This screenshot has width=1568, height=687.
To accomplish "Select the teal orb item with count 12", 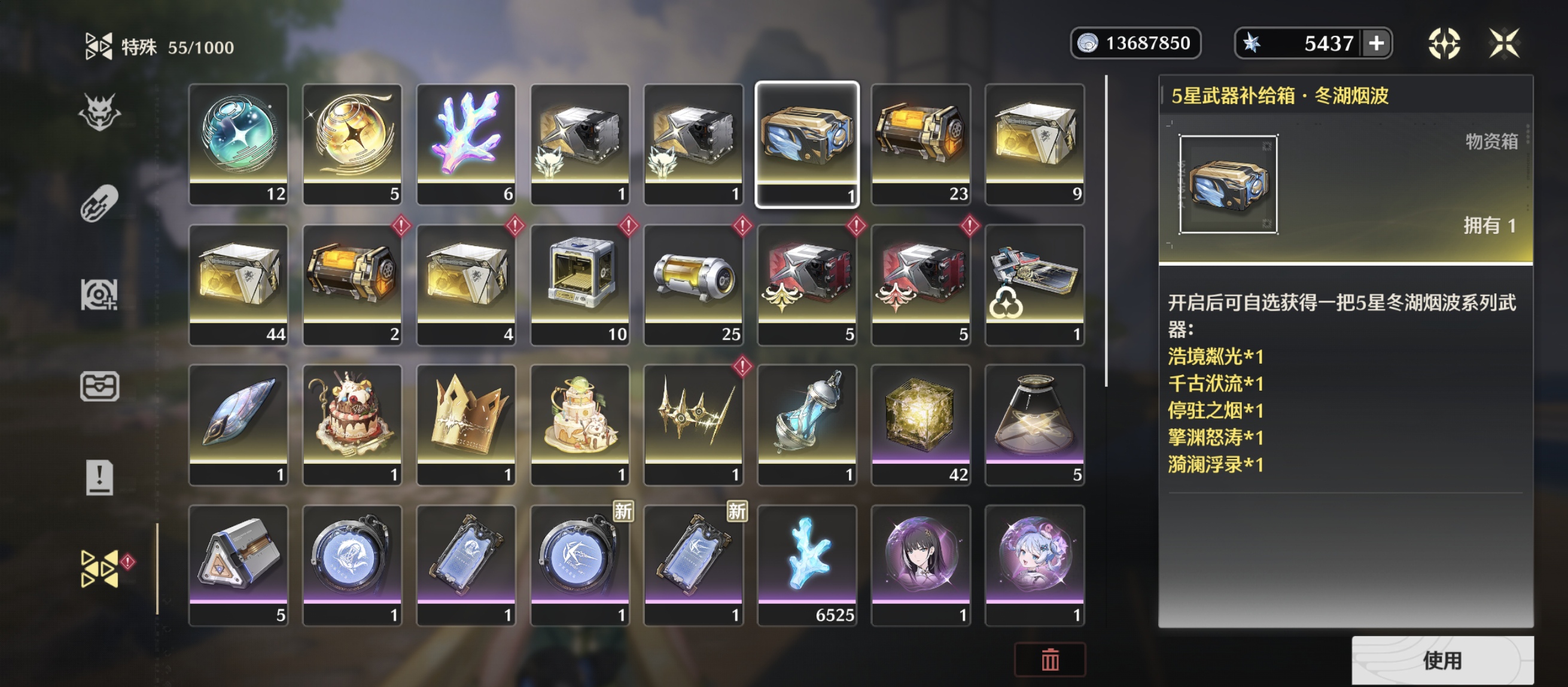I will pos(238,144).
